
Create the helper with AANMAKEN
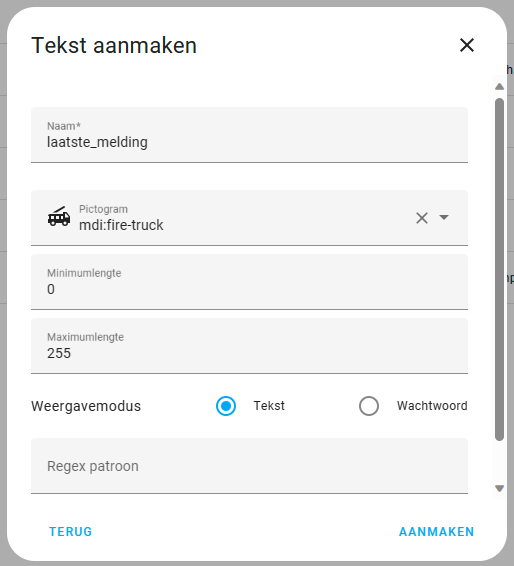(436, 532)
